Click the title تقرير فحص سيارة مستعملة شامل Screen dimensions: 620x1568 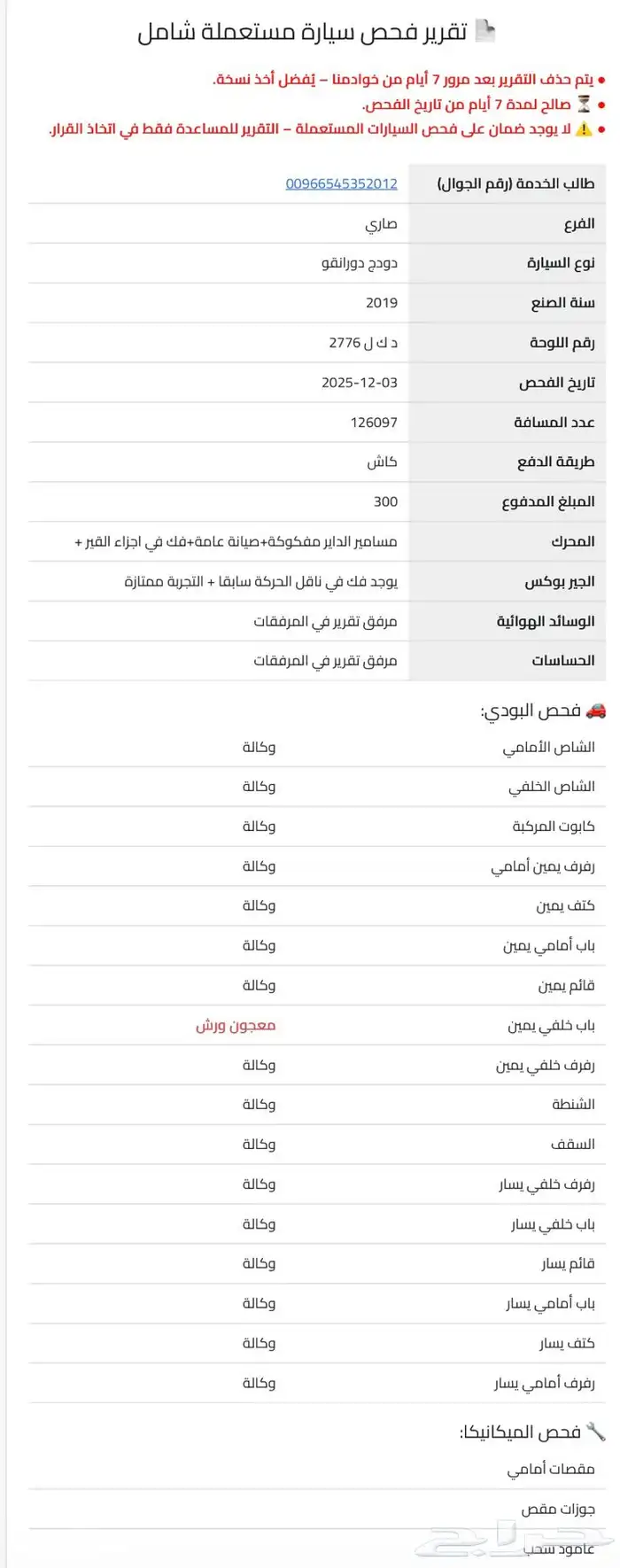click(302, 33)
